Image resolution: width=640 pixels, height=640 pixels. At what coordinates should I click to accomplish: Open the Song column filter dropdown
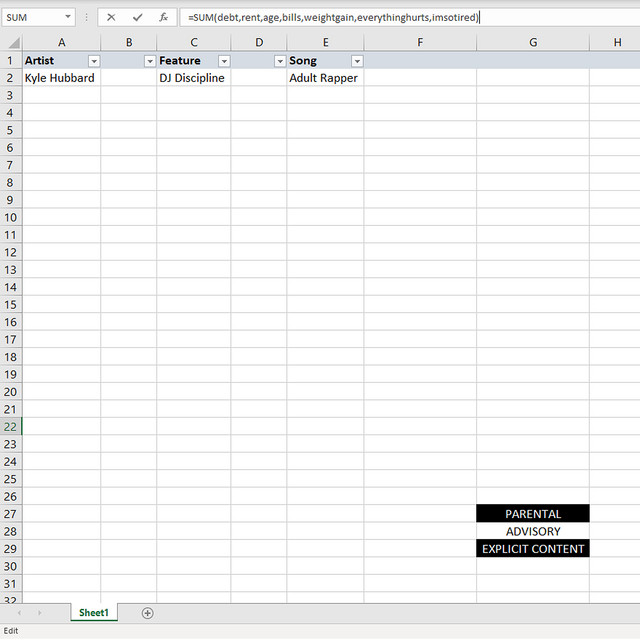pyautogui.click(x=357, y=61)
